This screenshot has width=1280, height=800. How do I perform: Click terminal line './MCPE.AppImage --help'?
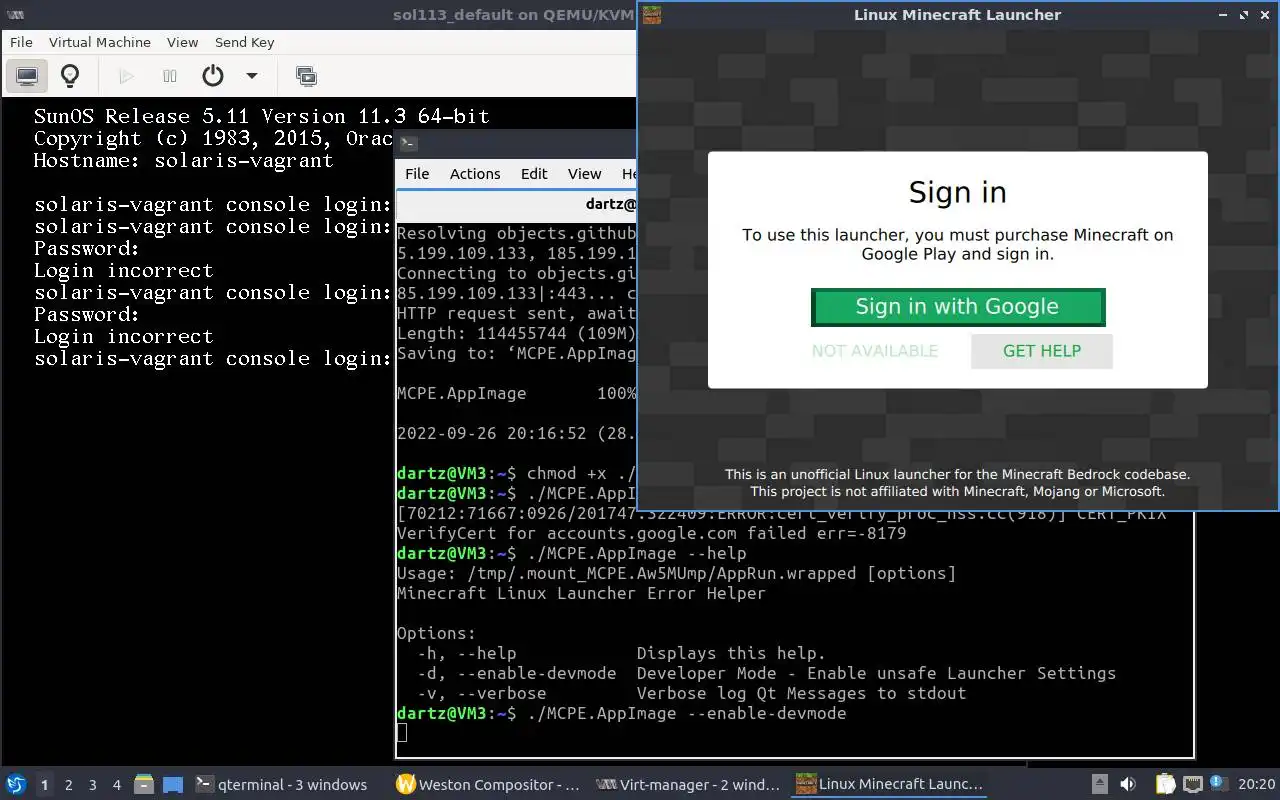click(636, 553)
